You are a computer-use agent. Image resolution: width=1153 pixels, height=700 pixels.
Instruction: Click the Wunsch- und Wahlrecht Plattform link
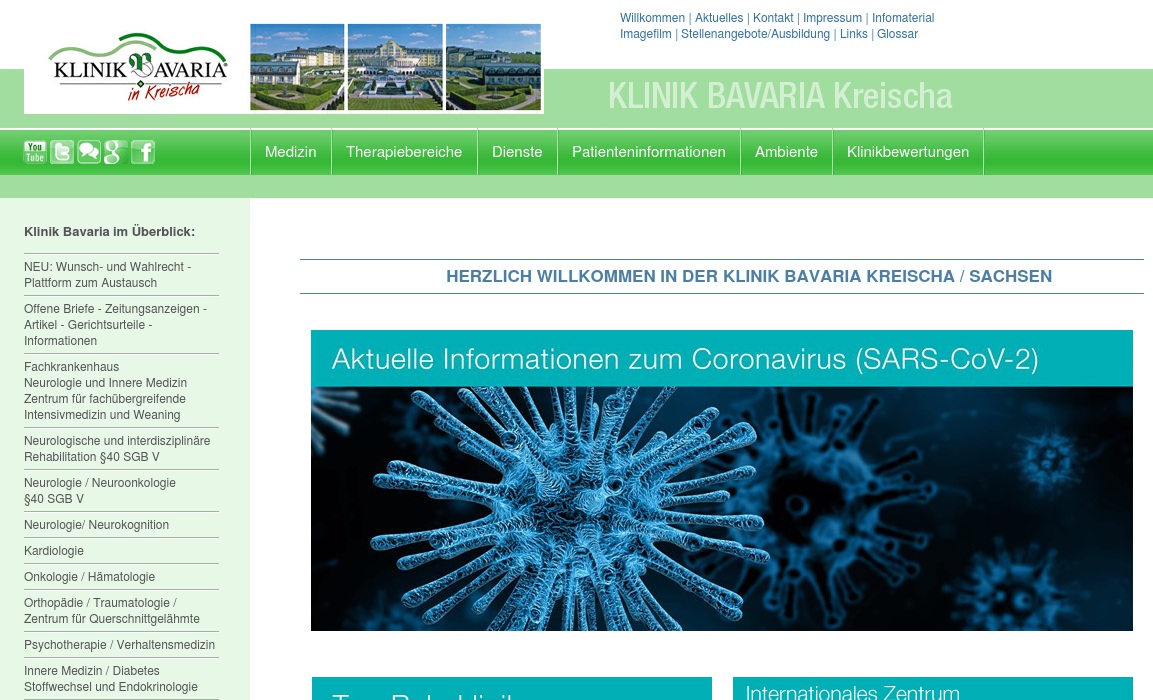[x=107, y=274]
